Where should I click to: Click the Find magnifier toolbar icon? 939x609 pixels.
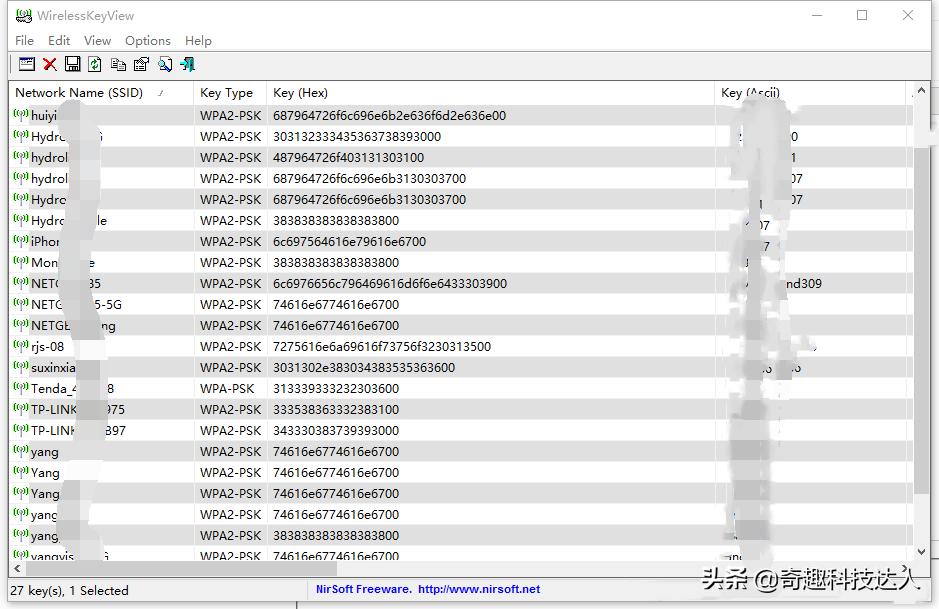[165, 64]
